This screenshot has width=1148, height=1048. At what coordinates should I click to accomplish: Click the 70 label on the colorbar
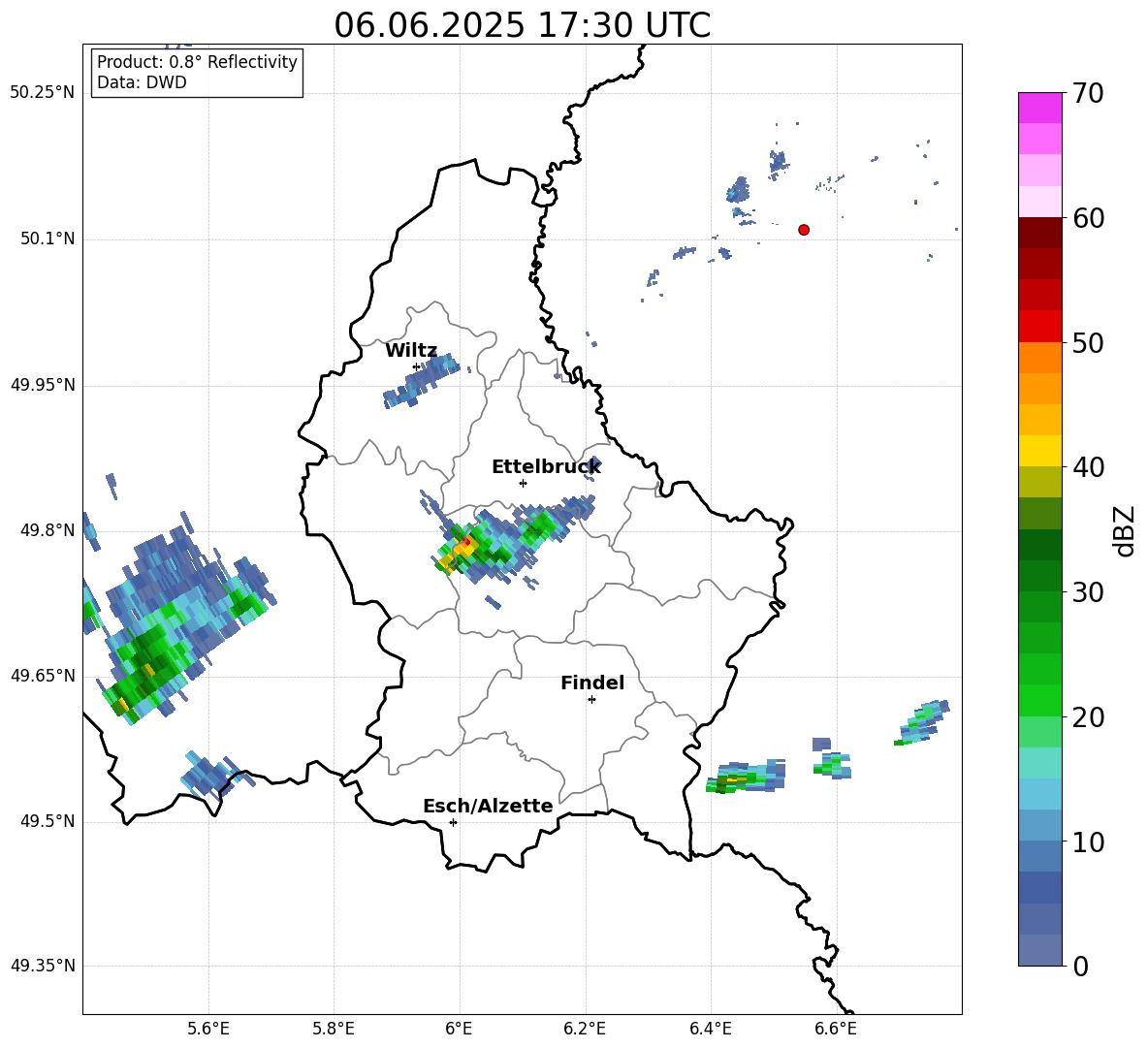[x=1088, y=93]
